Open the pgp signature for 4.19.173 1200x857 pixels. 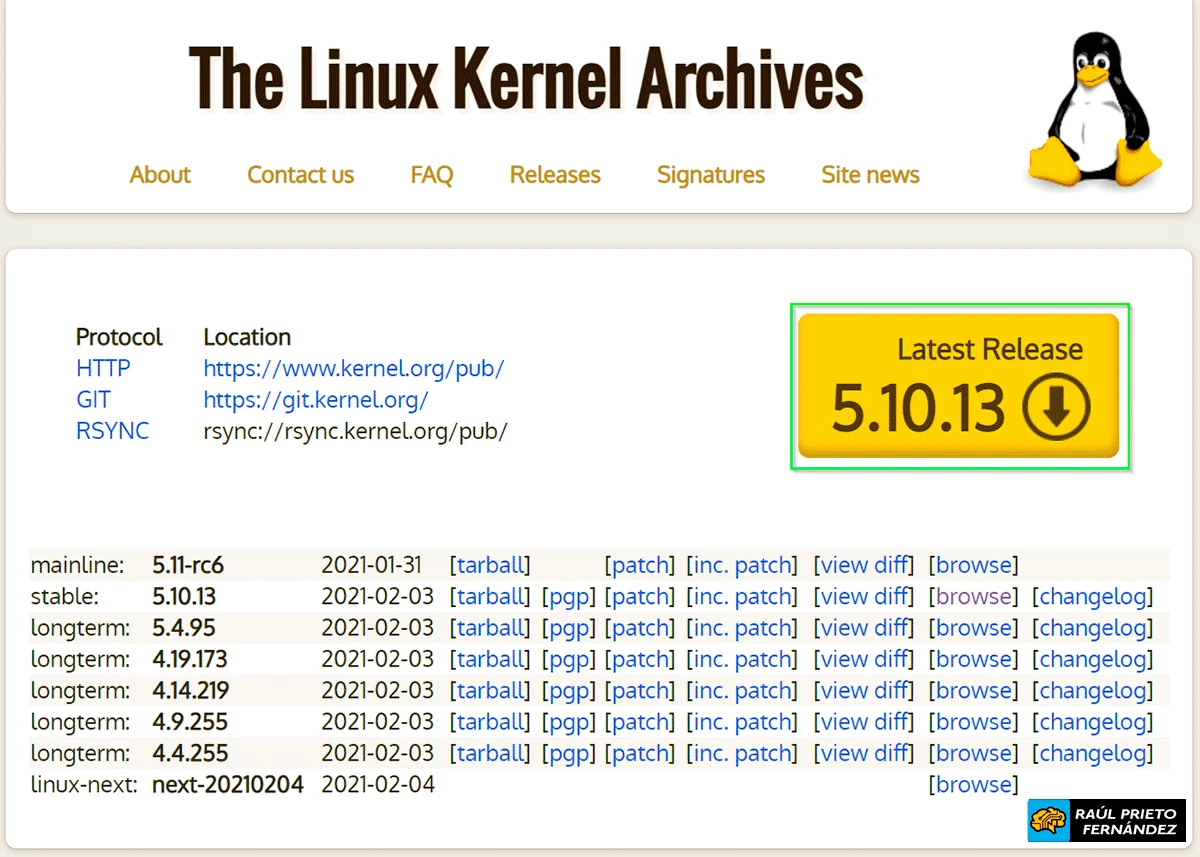point(569,659)
